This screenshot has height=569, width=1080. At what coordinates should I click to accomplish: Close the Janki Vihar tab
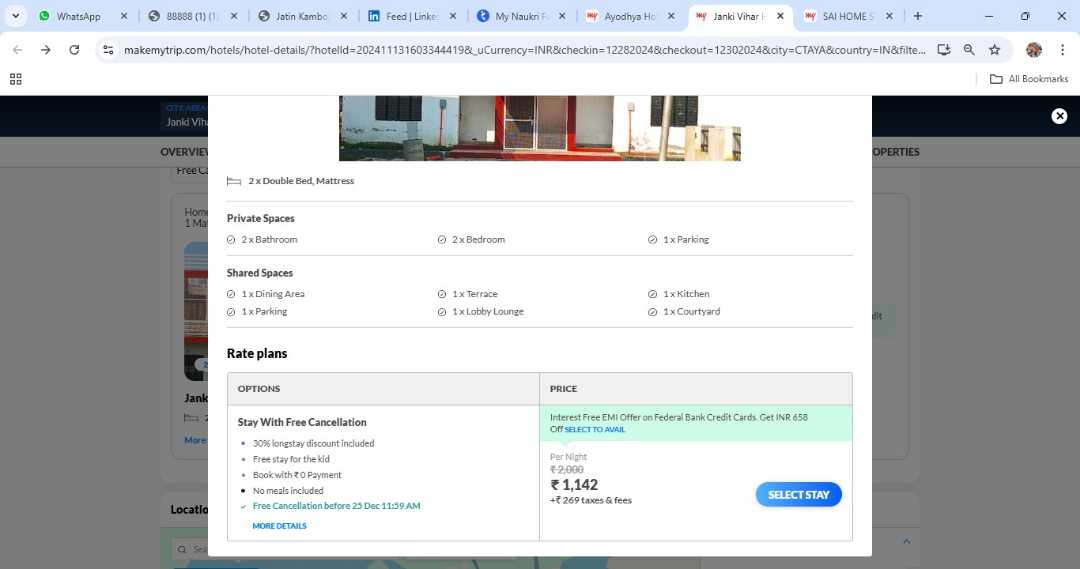pyautogui.click(x=780, y=16)
